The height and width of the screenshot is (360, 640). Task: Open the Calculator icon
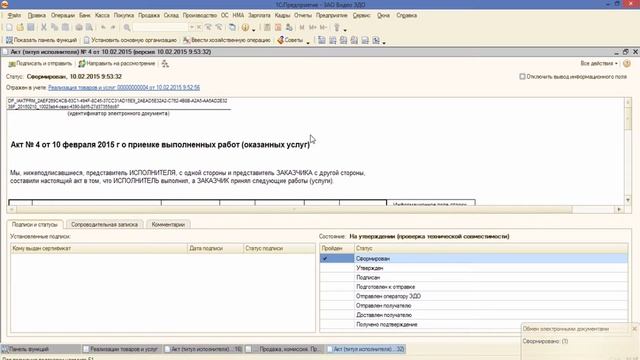pos(267,27)
